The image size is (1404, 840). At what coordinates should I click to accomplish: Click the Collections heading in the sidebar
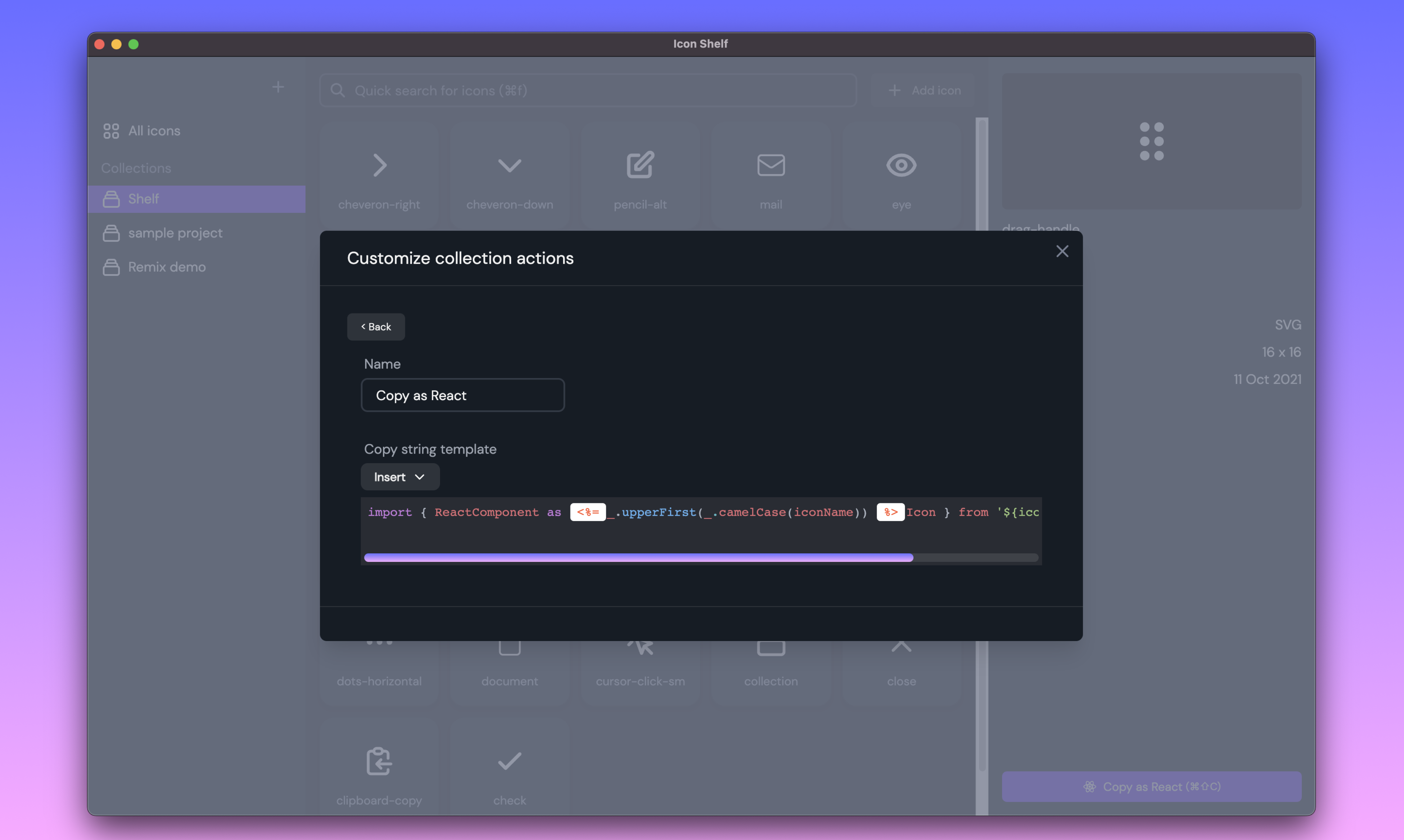136,168
